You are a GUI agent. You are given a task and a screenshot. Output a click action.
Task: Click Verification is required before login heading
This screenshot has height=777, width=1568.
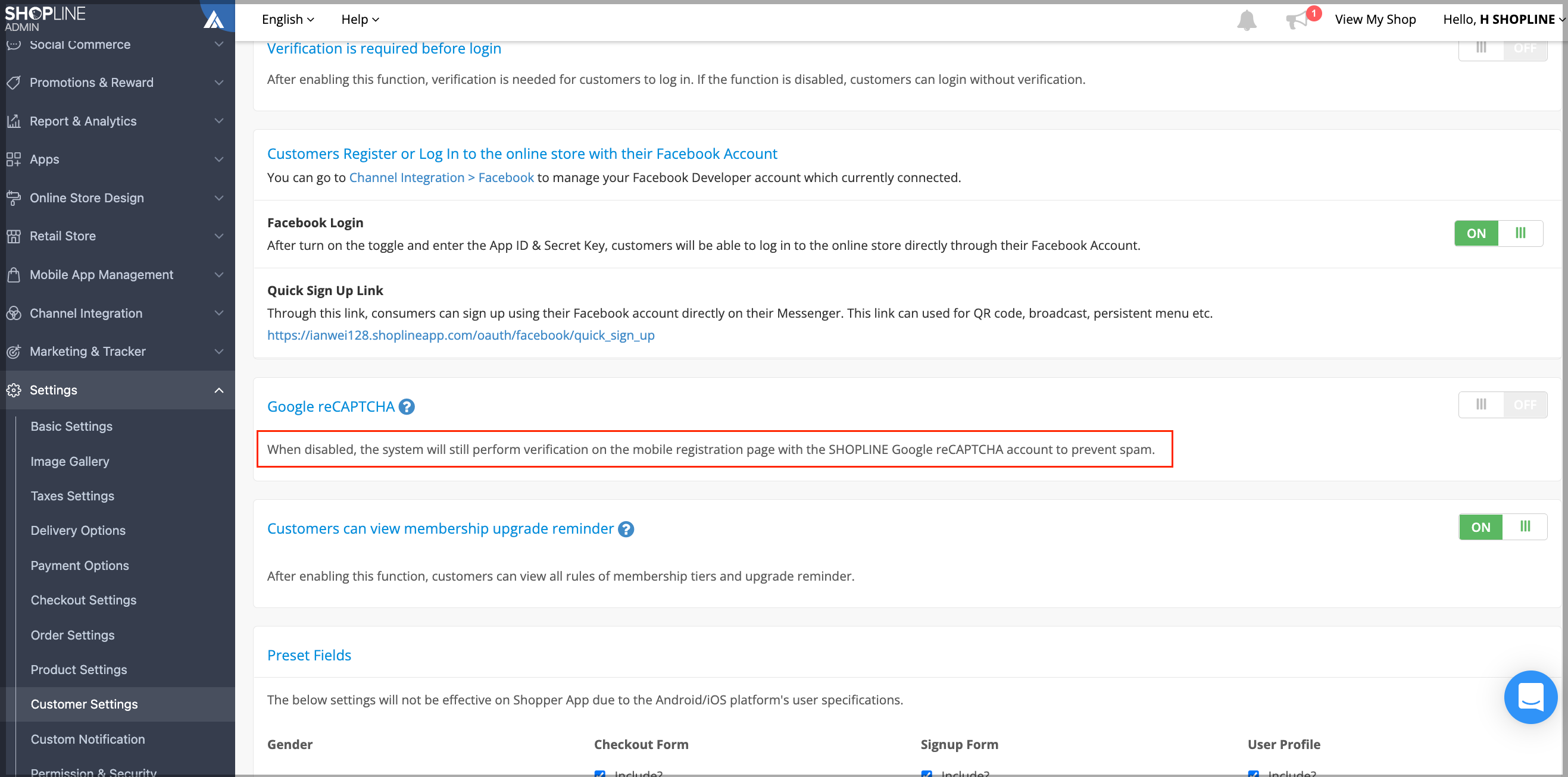pyautogui.click(x=384, y=49)
